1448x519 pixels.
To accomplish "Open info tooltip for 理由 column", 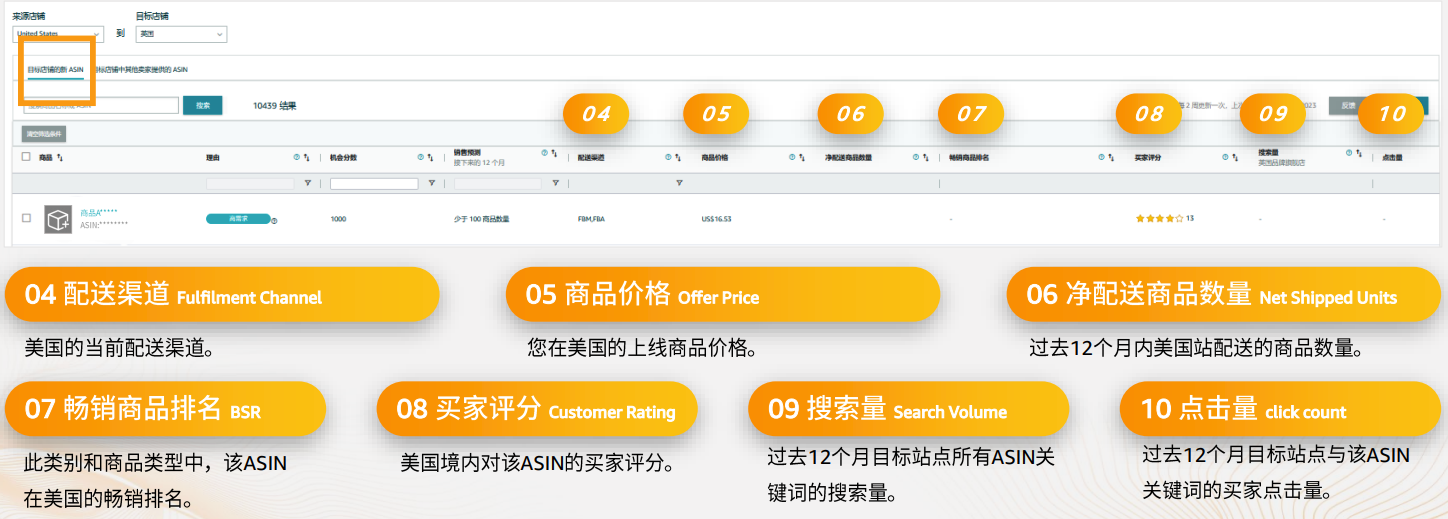I will (296, 157).
